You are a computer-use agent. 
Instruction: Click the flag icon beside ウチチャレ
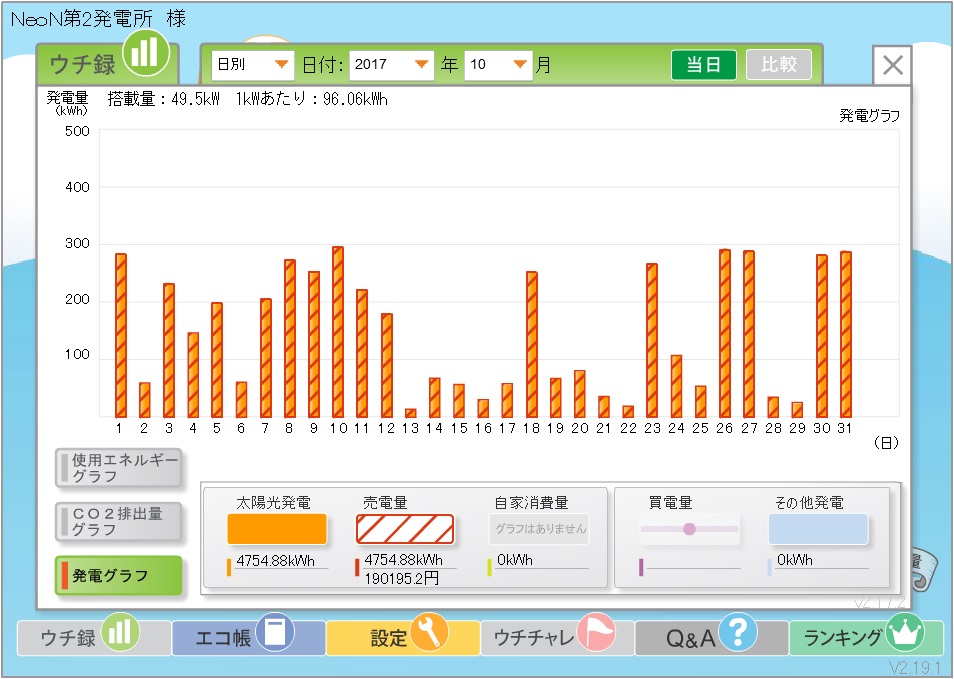pyautogui.click(x=596, y=632)
